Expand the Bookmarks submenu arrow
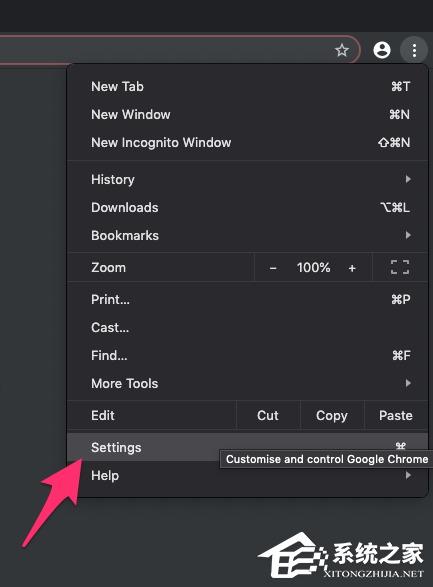Image resolution: width=433 pixels, height=587 pixels. pyautogui.click(x=408, y=235)
